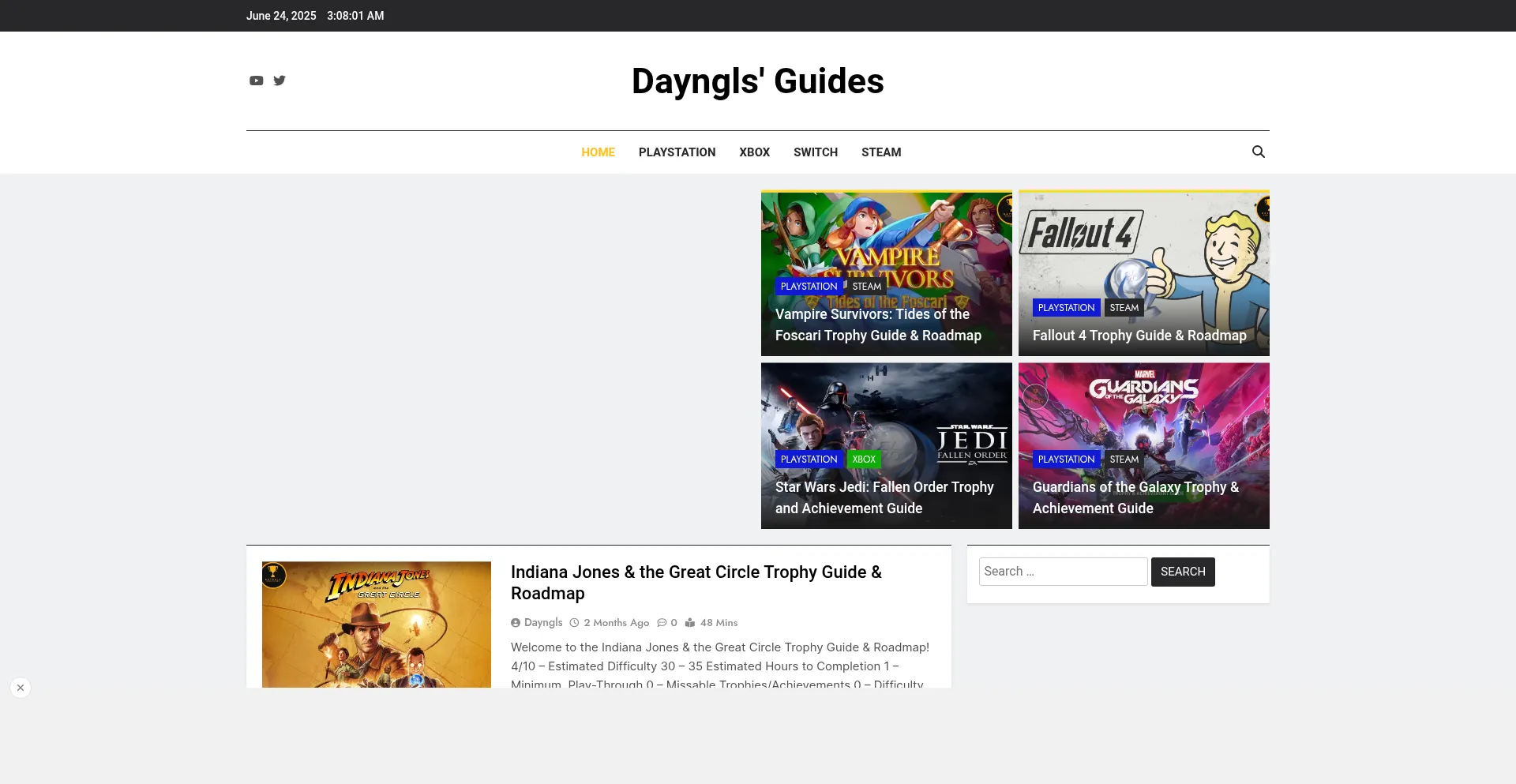Click the Steam tag on Vampire Survivors card
Viewport: 1516px width, 784px height.
coord(866,287)
